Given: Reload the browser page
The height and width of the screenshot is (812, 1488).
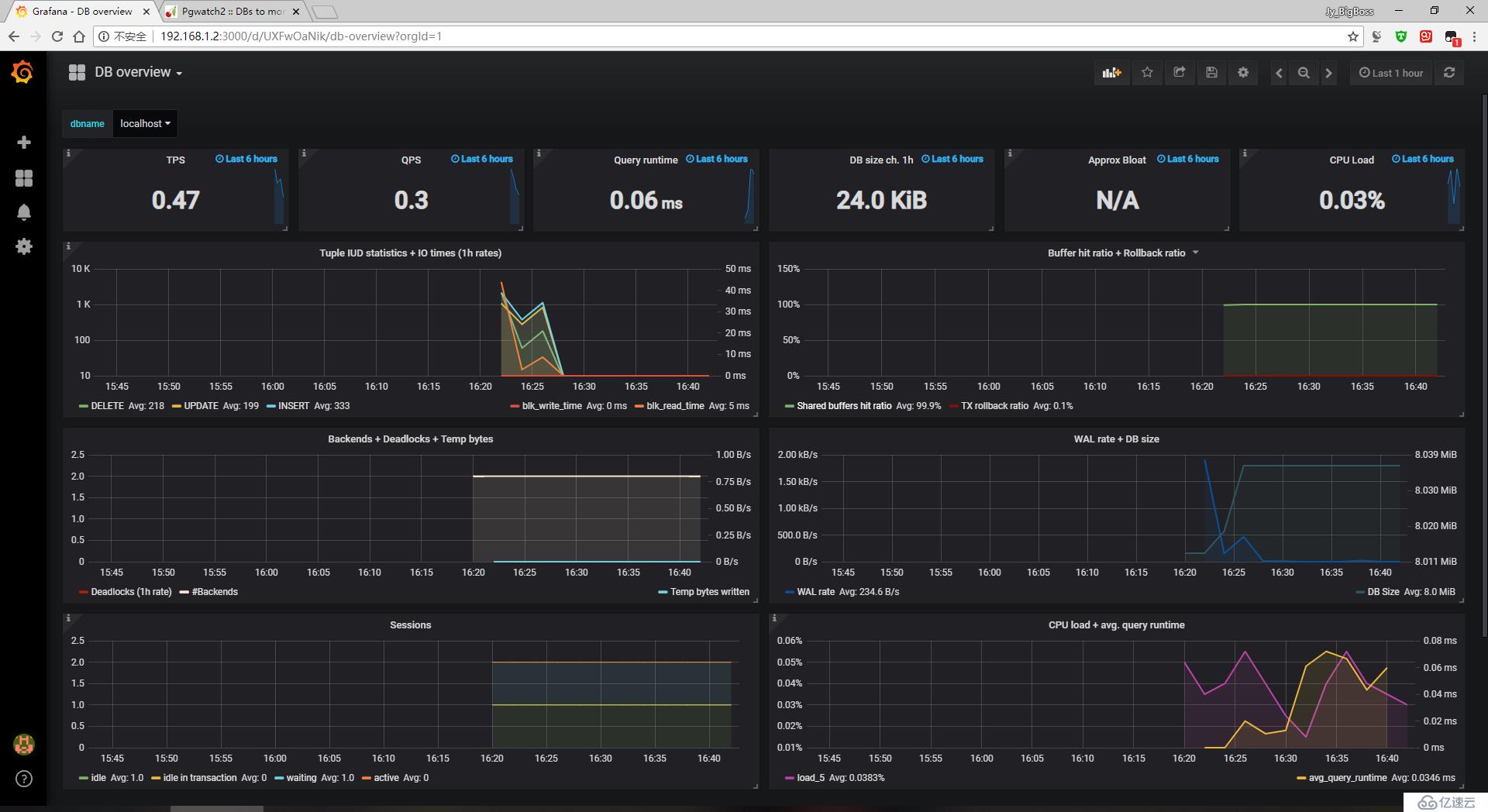Looking at the screenshot, I should pyautogui.click(x=57, y=36).
